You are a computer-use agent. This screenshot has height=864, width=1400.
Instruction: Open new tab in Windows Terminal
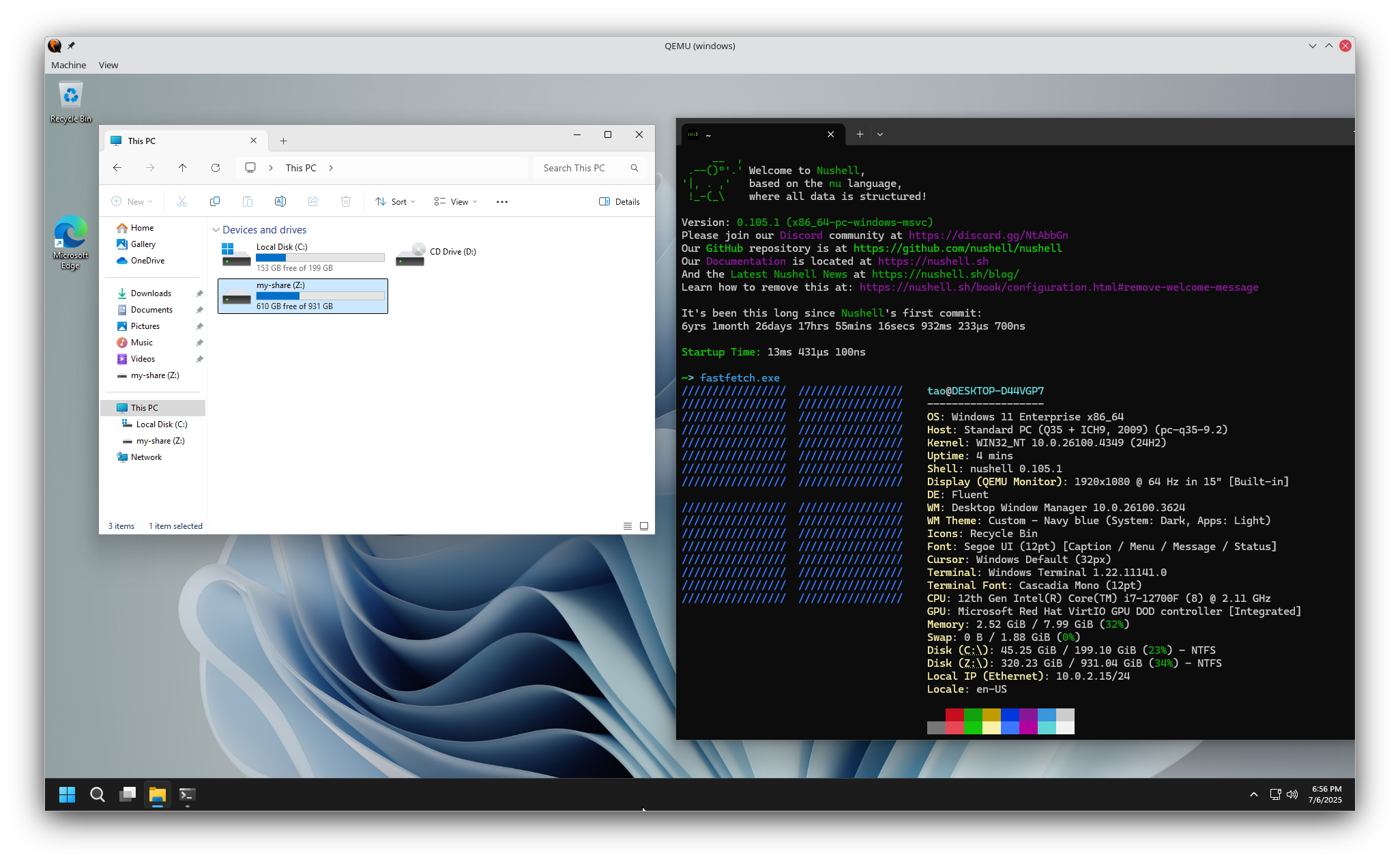pyautogui.click(x=860, y=134)
